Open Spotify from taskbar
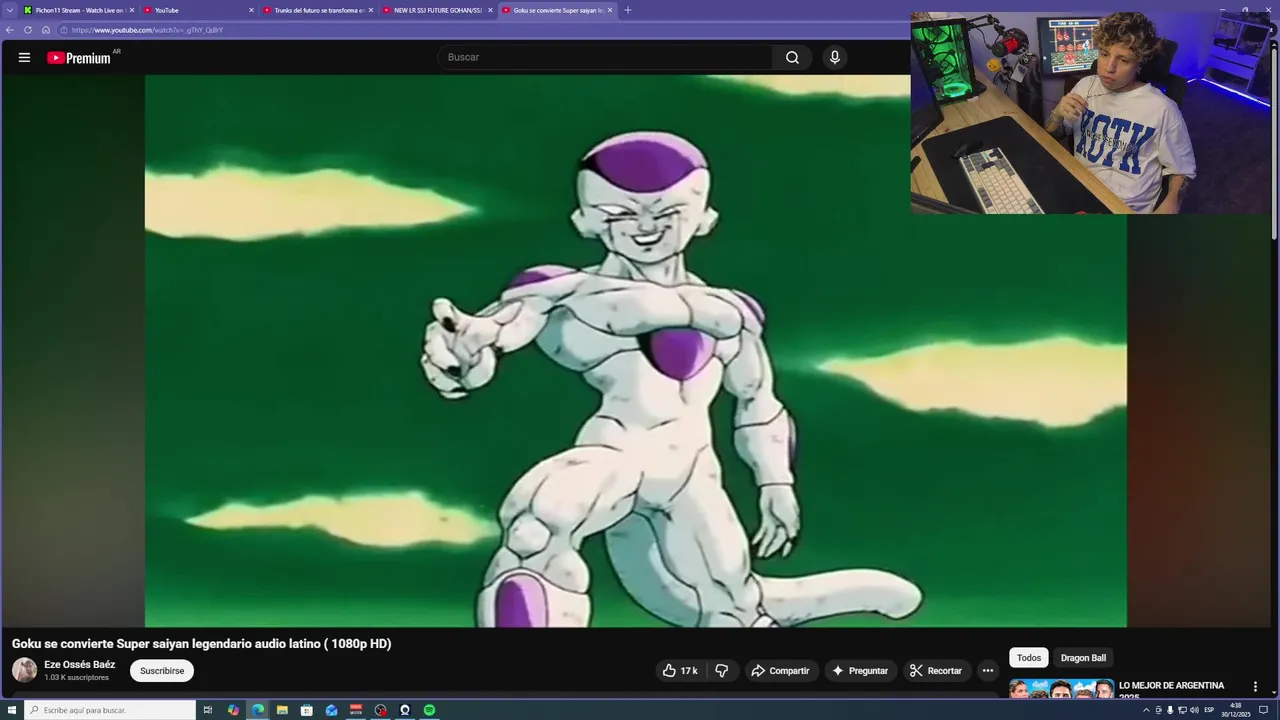Screen dimensions: 1280x720 point(429,710)
